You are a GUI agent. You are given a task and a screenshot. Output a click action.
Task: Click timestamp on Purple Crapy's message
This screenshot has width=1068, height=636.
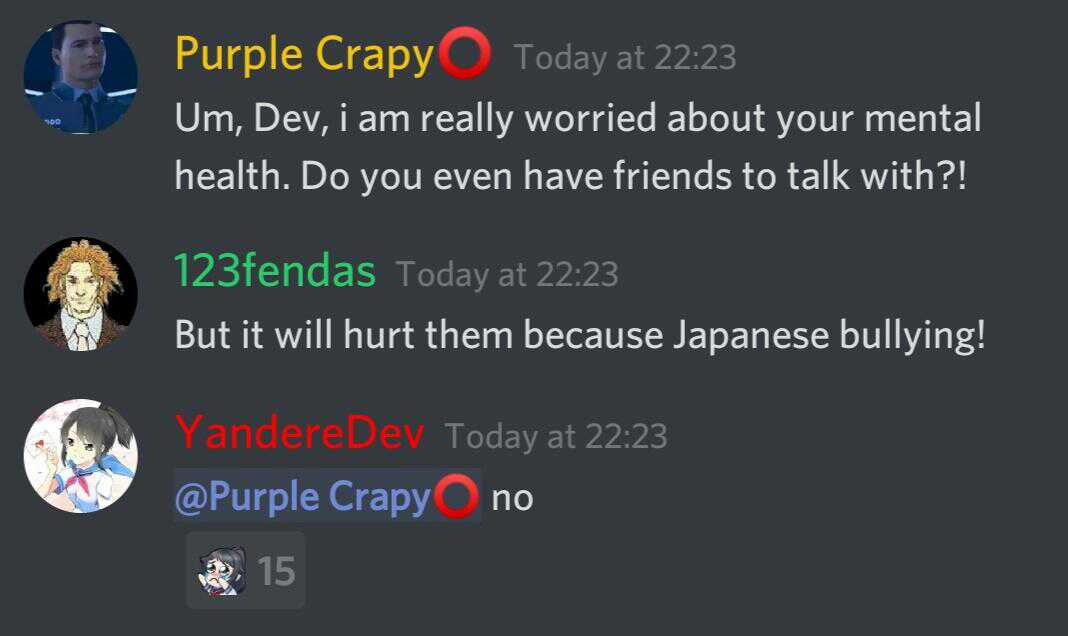point(625,57)
